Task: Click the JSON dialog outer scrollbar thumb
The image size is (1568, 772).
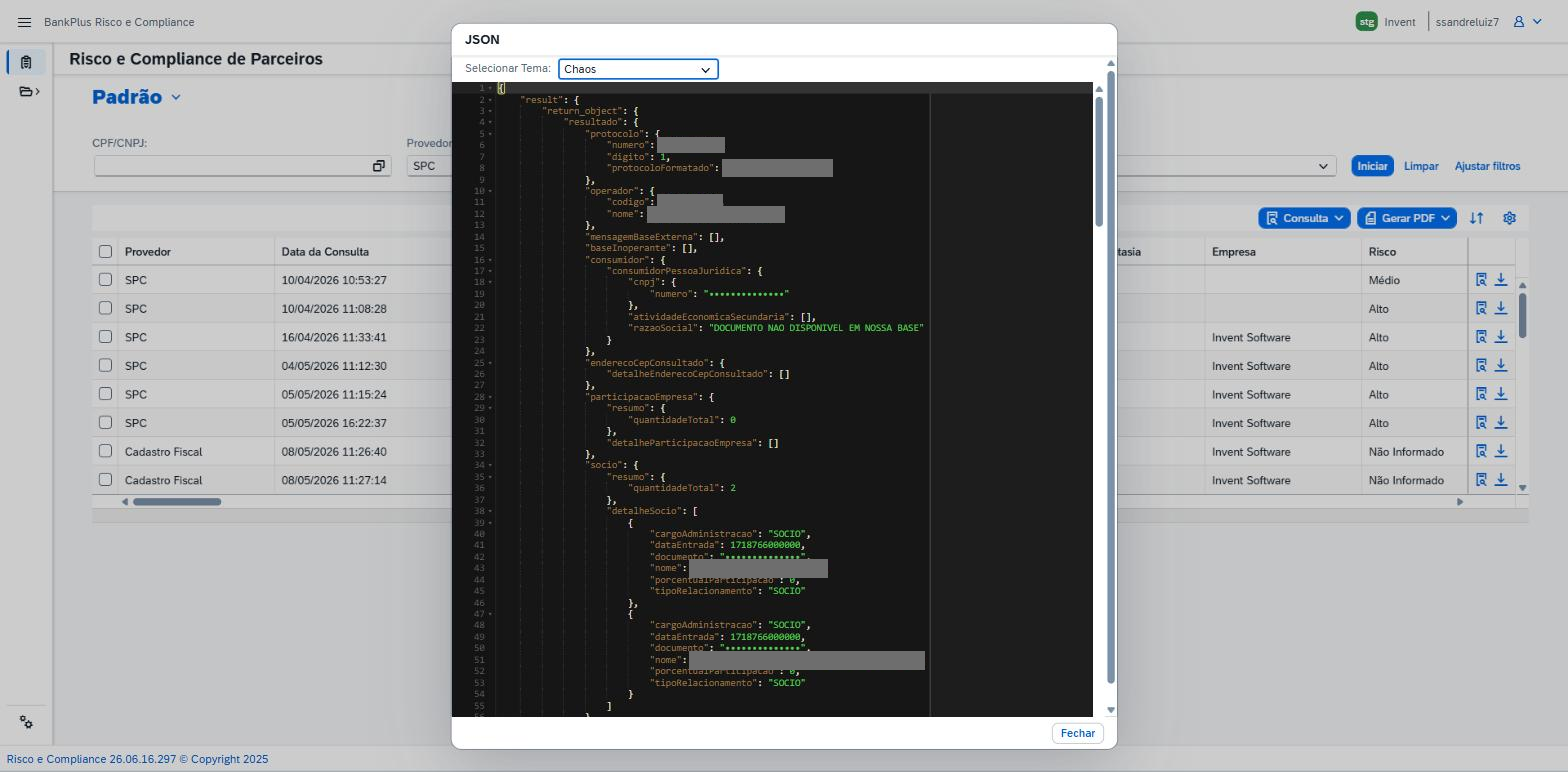Action: pos(1110,378)
